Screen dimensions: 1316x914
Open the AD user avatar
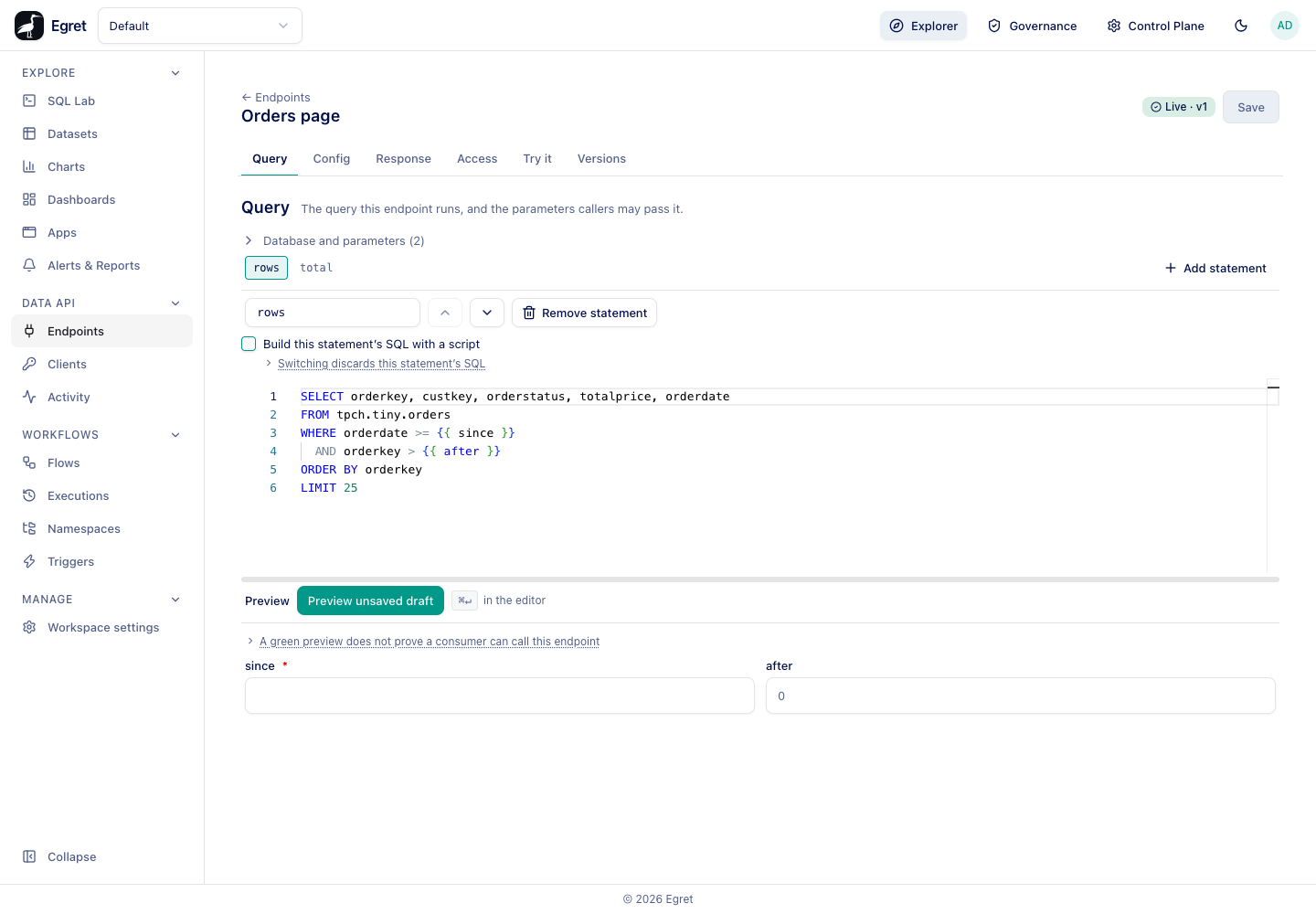pos(1285,26)
